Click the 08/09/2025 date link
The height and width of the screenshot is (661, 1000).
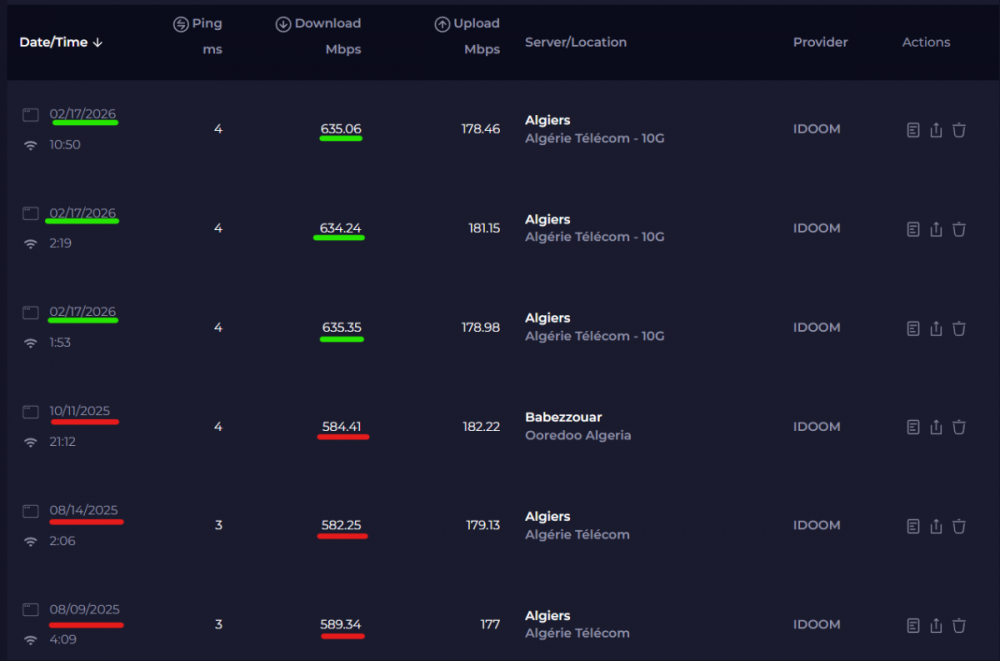84,609
